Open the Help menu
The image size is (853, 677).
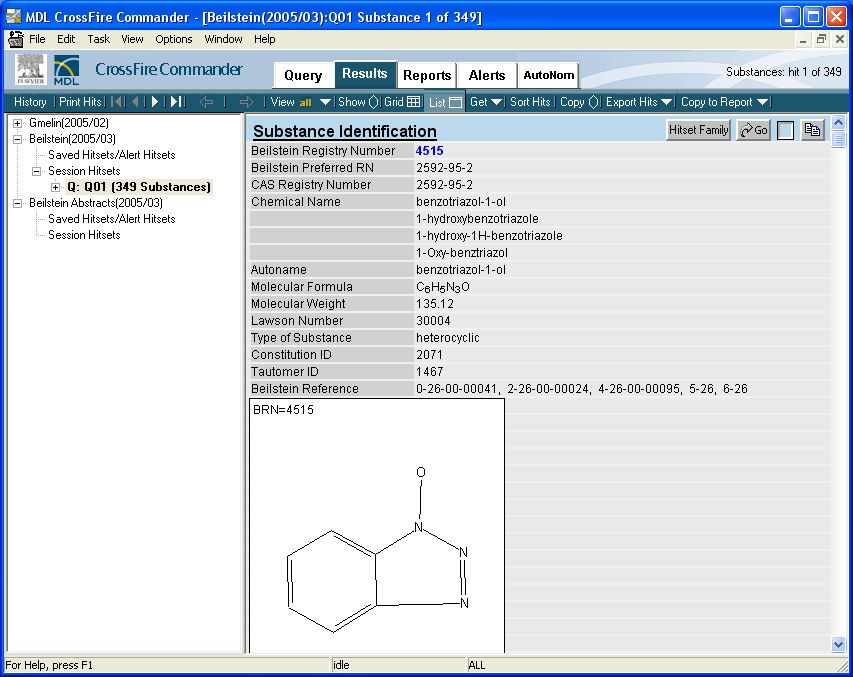(264, 39)
